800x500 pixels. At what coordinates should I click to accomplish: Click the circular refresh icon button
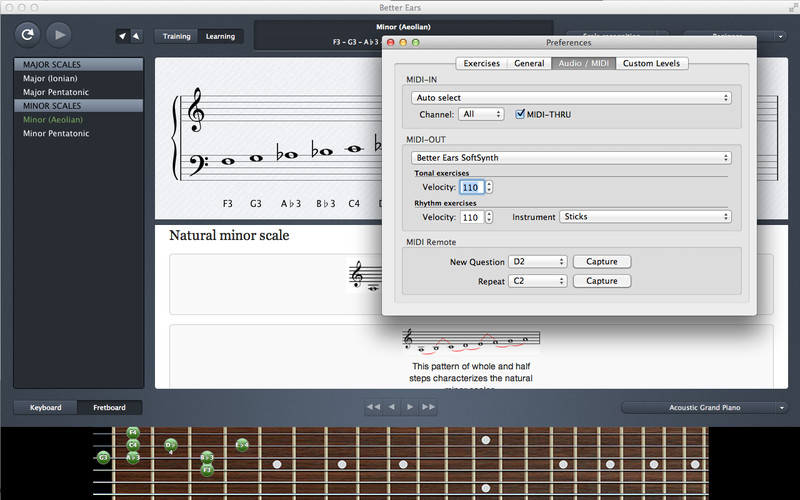[x=28, y=35]
